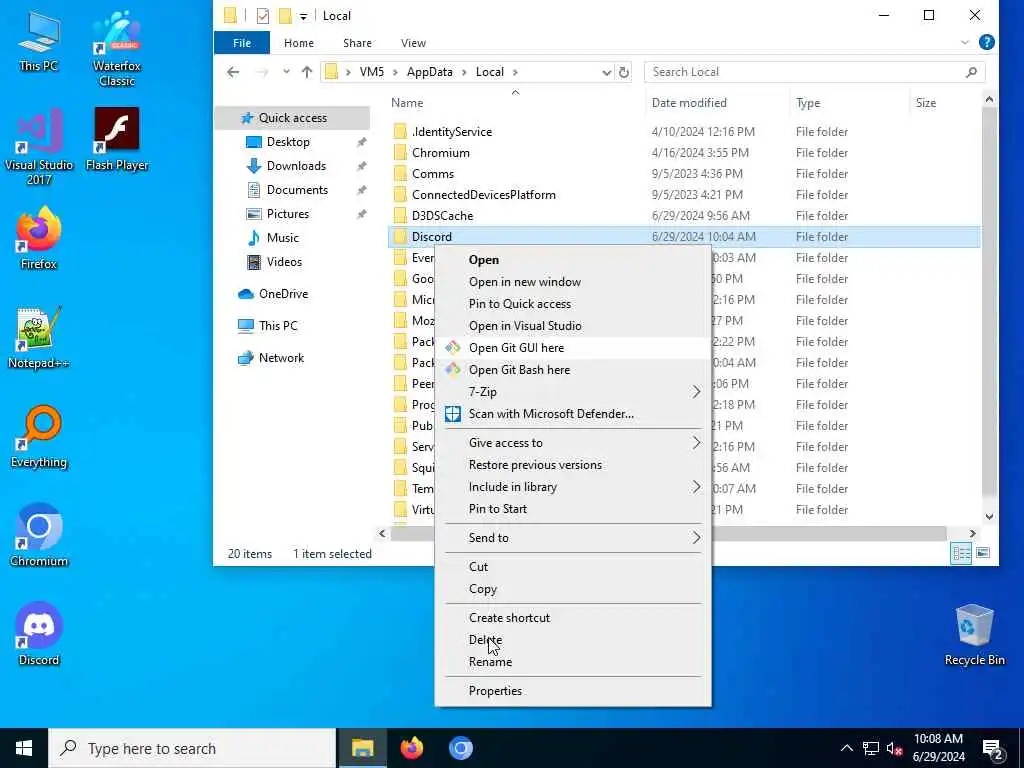Click the search magnifier in Search Local

coord(971,72)
